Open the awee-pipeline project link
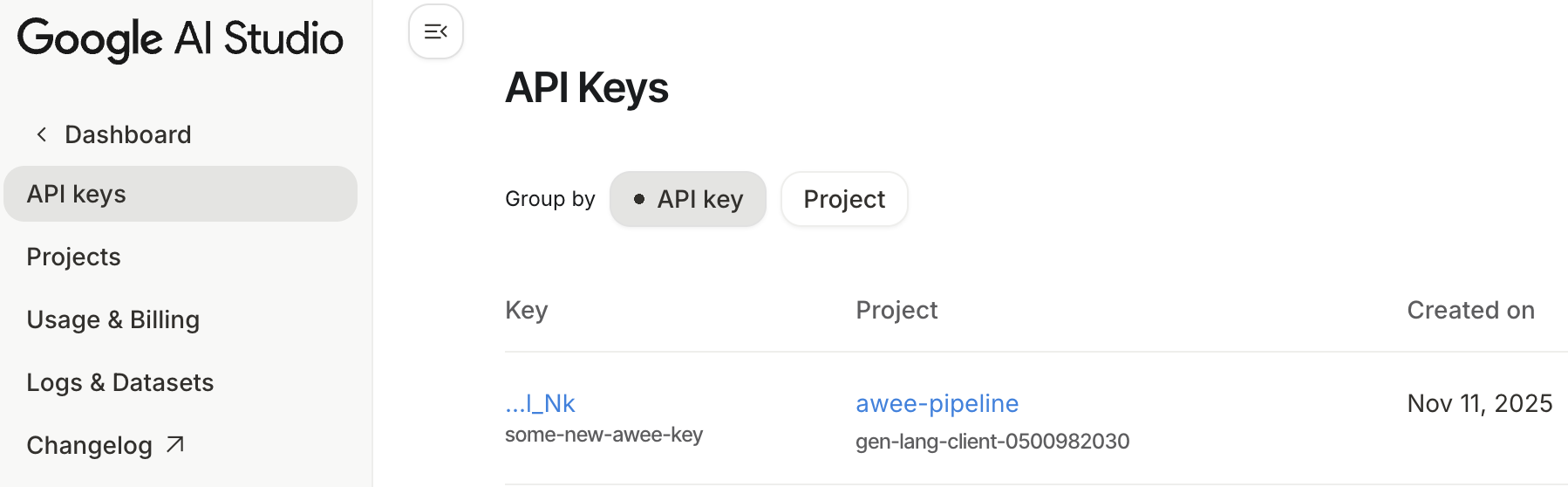The image size is (1568, 487). [937, 403]
